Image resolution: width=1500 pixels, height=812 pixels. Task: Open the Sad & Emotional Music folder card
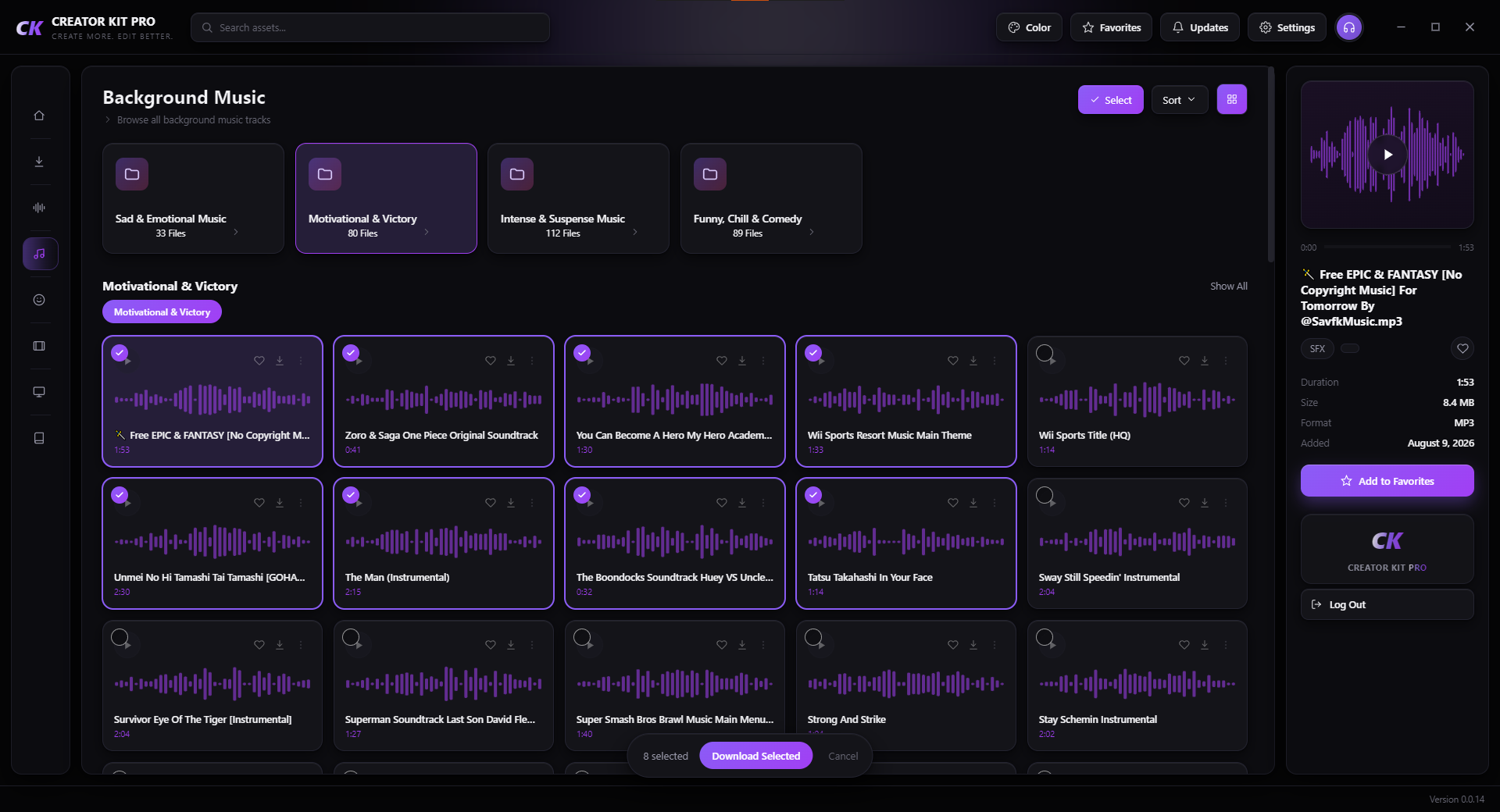pos(193,198)
